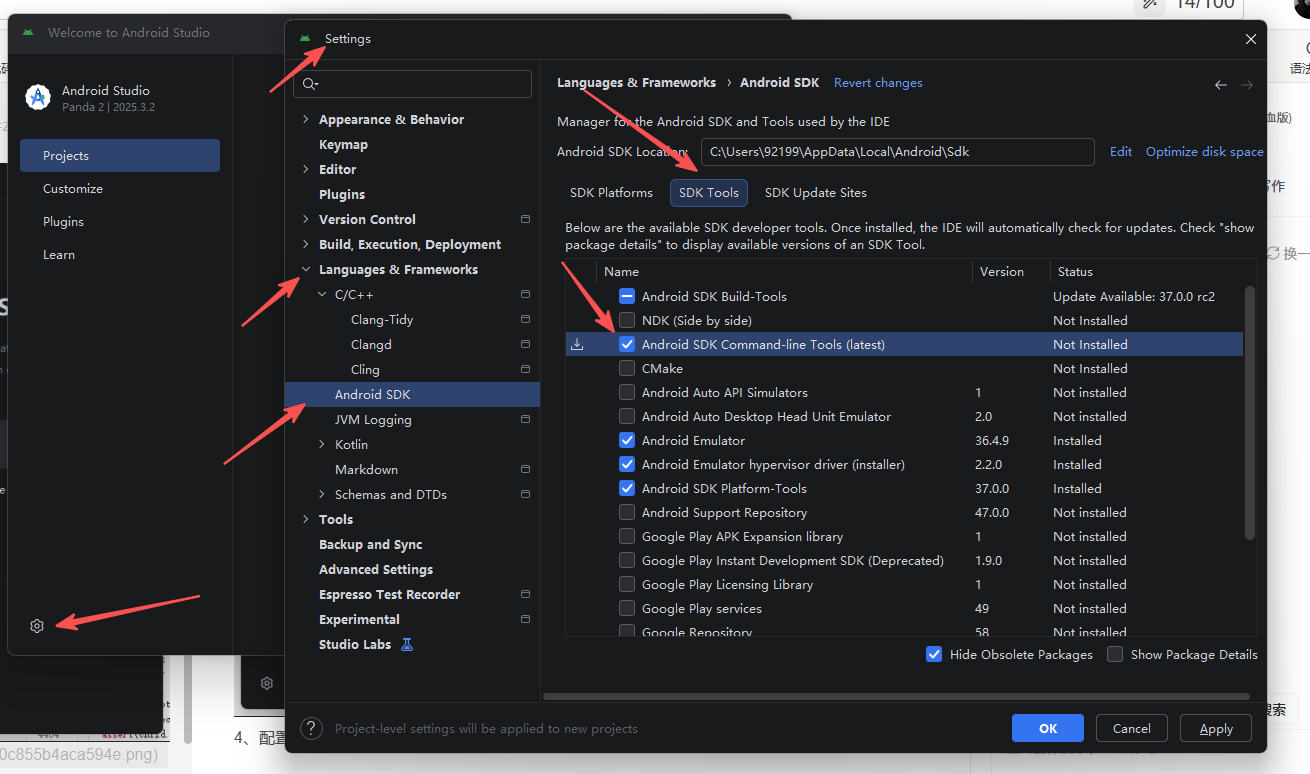1310x774 pixels.
Task: Expand Build, Execution, Deployment
Action: click(x=306, y=245)
